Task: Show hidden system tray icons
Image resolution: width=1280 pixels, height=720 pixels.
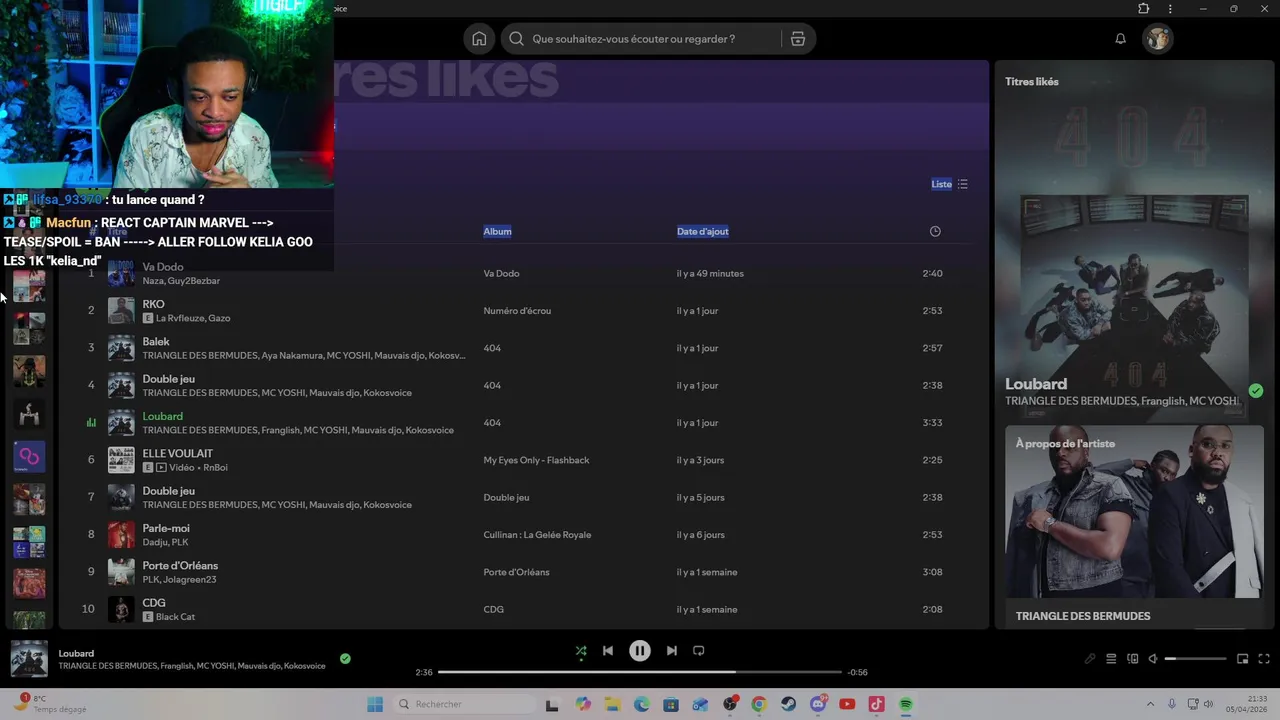Action: click(x=1150, y=704)
